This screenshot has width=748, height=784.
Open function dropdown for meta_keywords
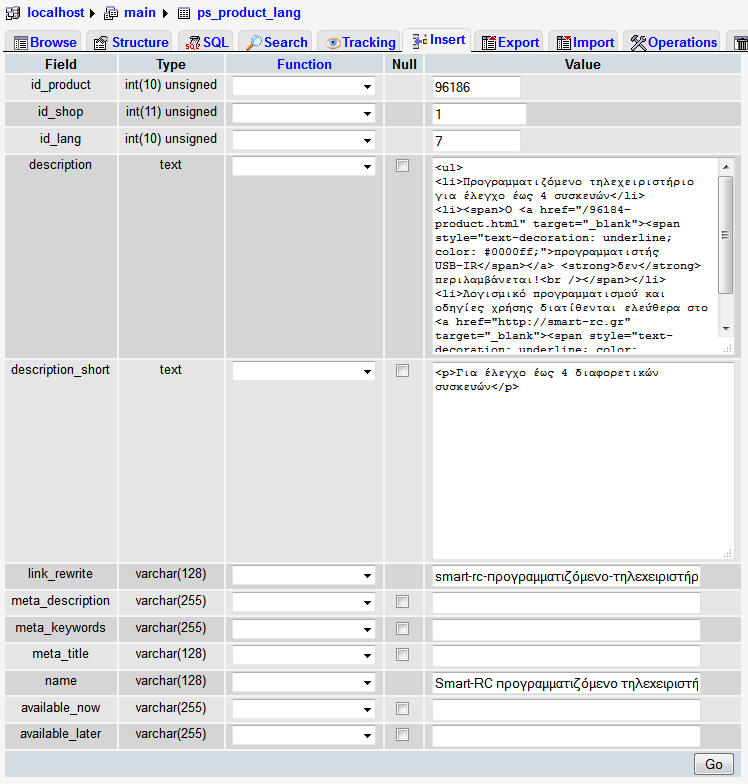304,630
